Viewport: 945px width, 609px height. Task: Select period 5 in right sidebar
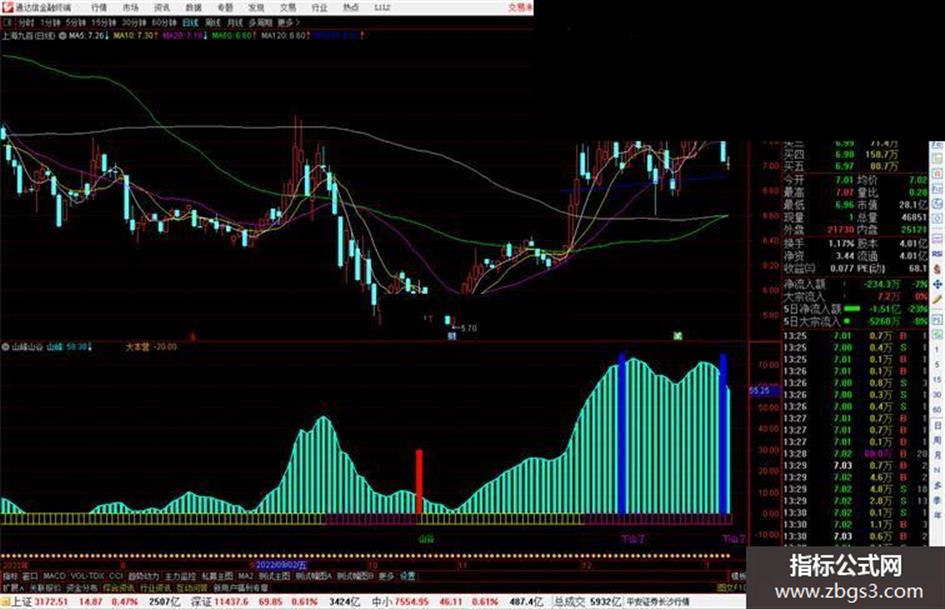(937, 365)
